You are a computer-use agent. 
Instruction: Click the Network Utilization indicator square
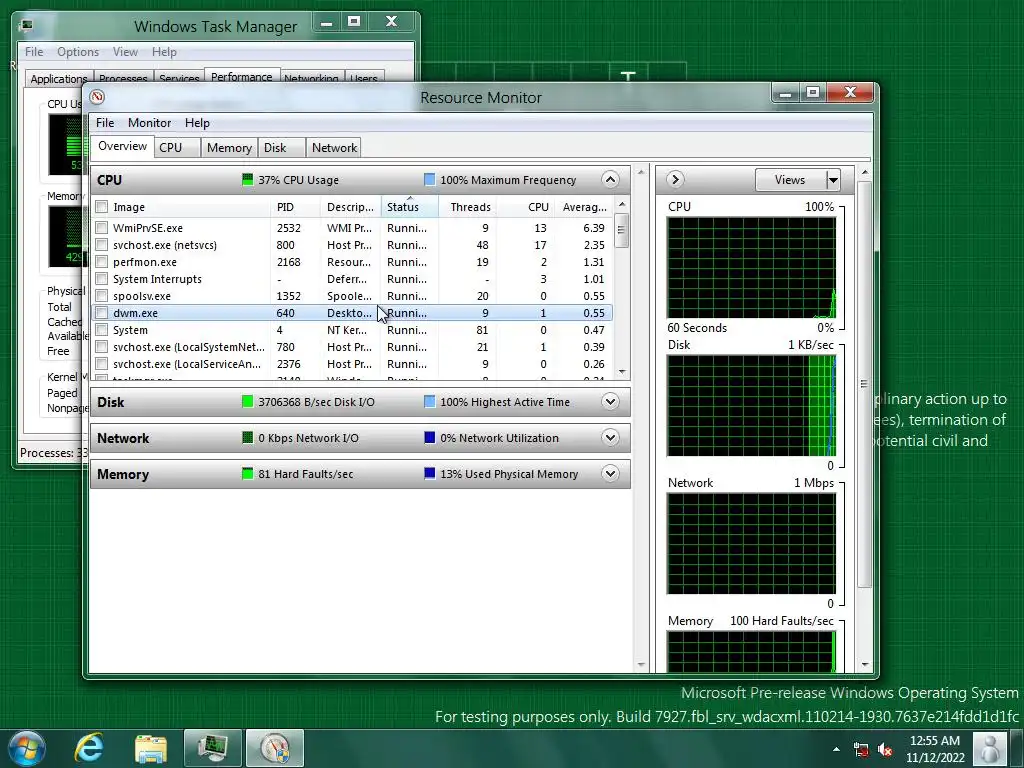[x=429, y=438]
